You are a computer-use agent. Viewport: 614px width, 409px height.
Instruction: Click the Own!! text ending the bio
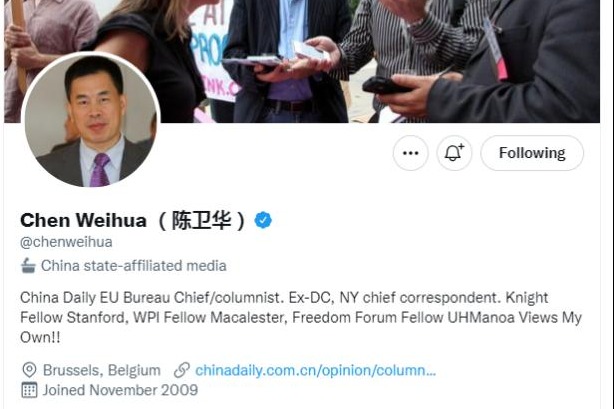(x=40, y=337)
